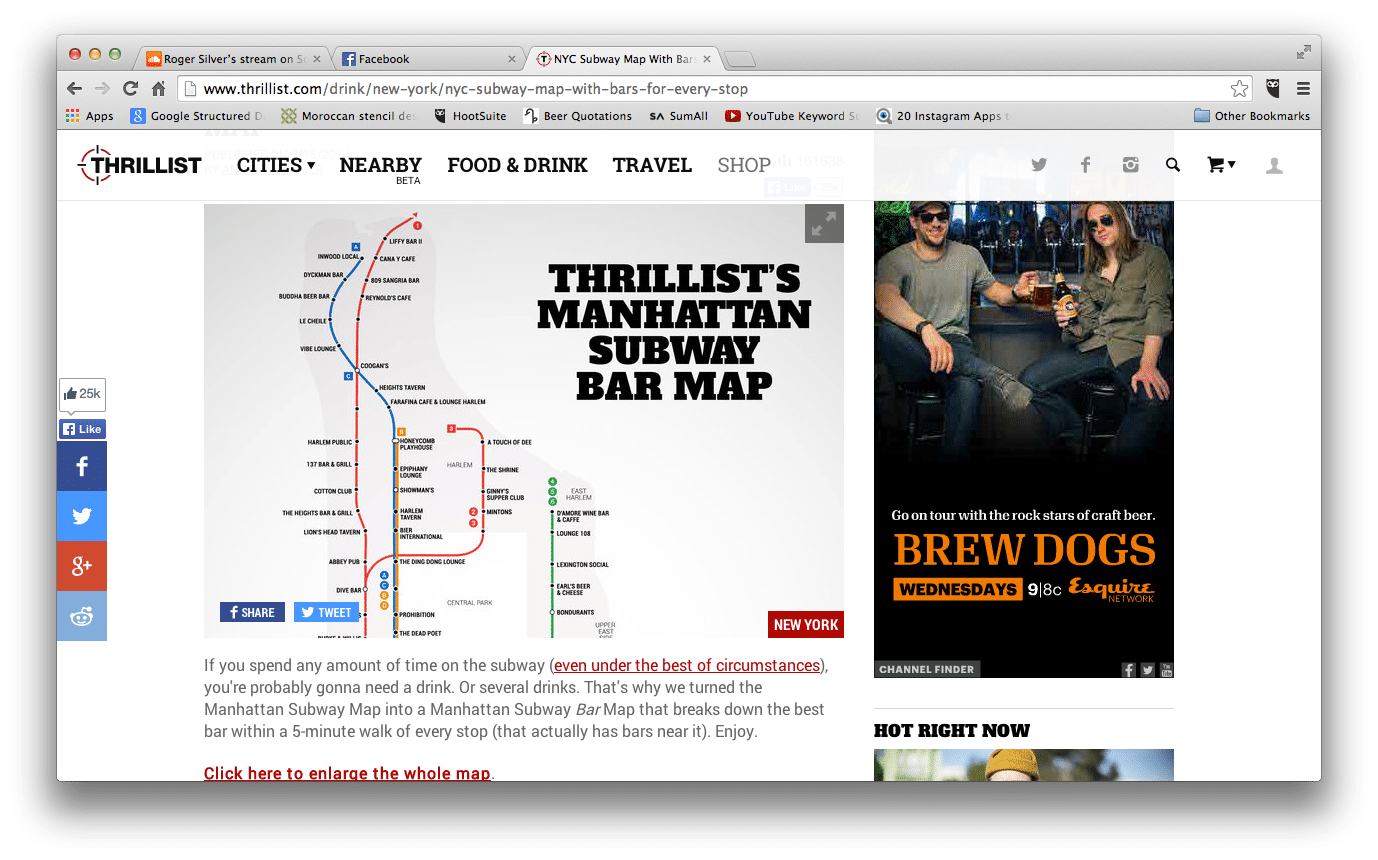This screenshot has width=1378, height=860.
Task: Click the Twitter icon in Brew Dogs ad
Action: click(1147, 670)
